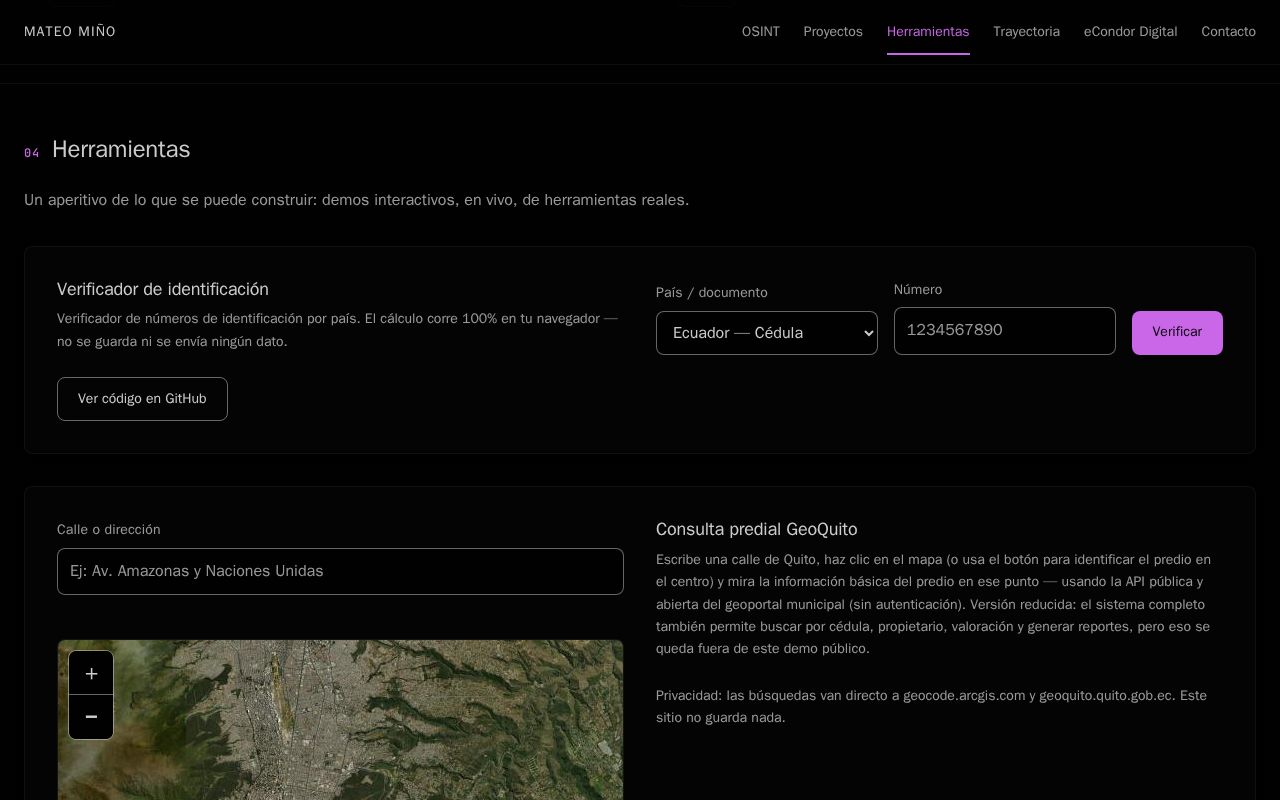Open the Trayectoria nav link
Viewport: 1280px width, 800px height.
[1026, 32]
